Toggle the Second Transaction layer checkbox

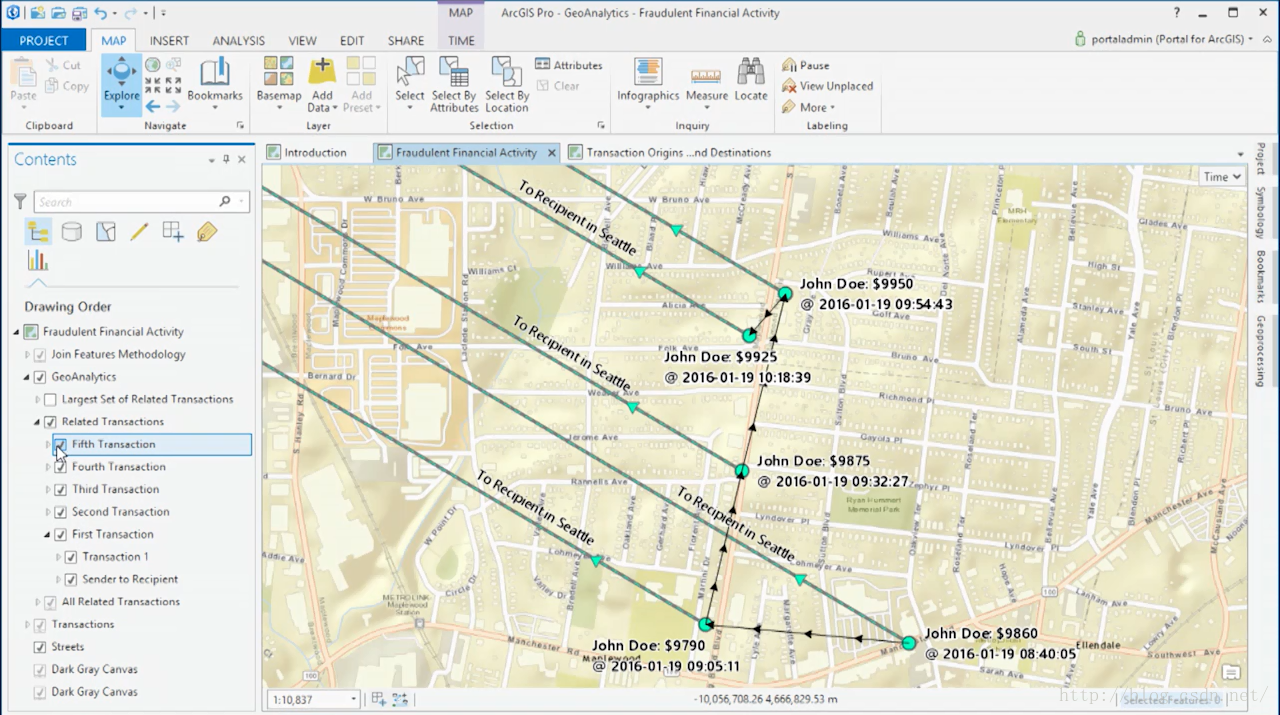(x=60, y=512)
